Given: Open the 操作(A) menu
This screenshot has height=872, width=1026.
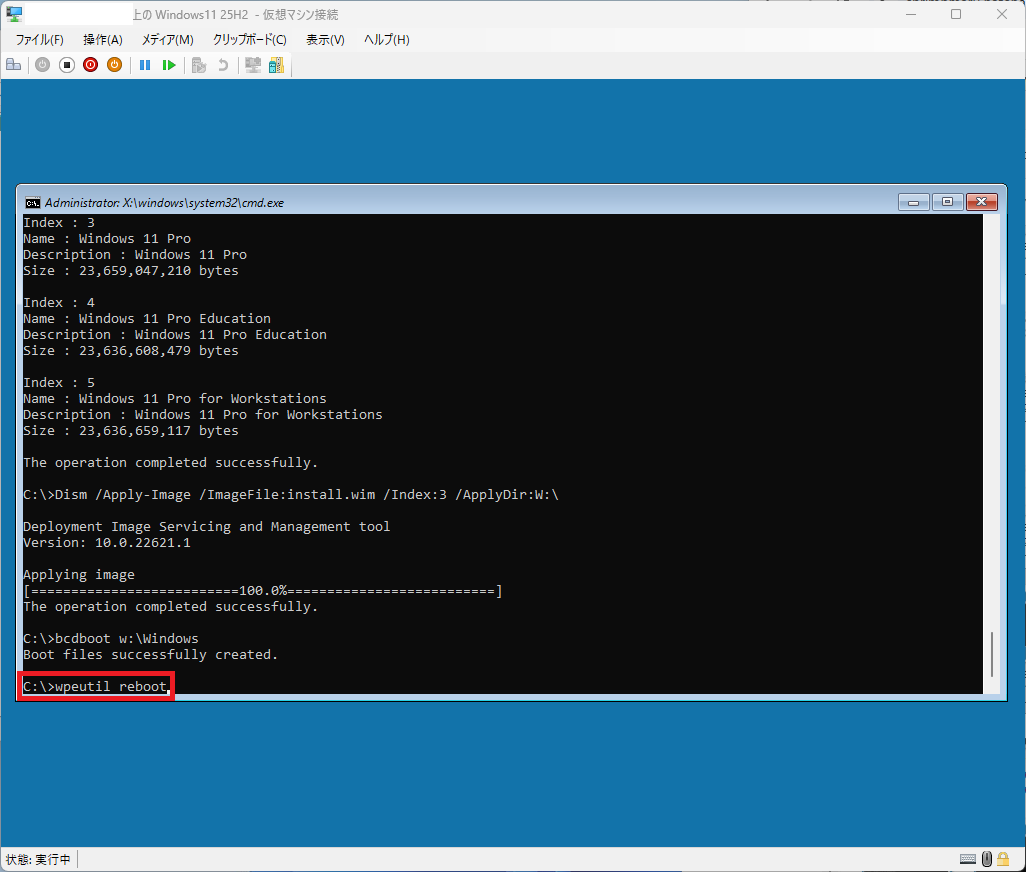Looking at the screenshot, I should point(103,40).
